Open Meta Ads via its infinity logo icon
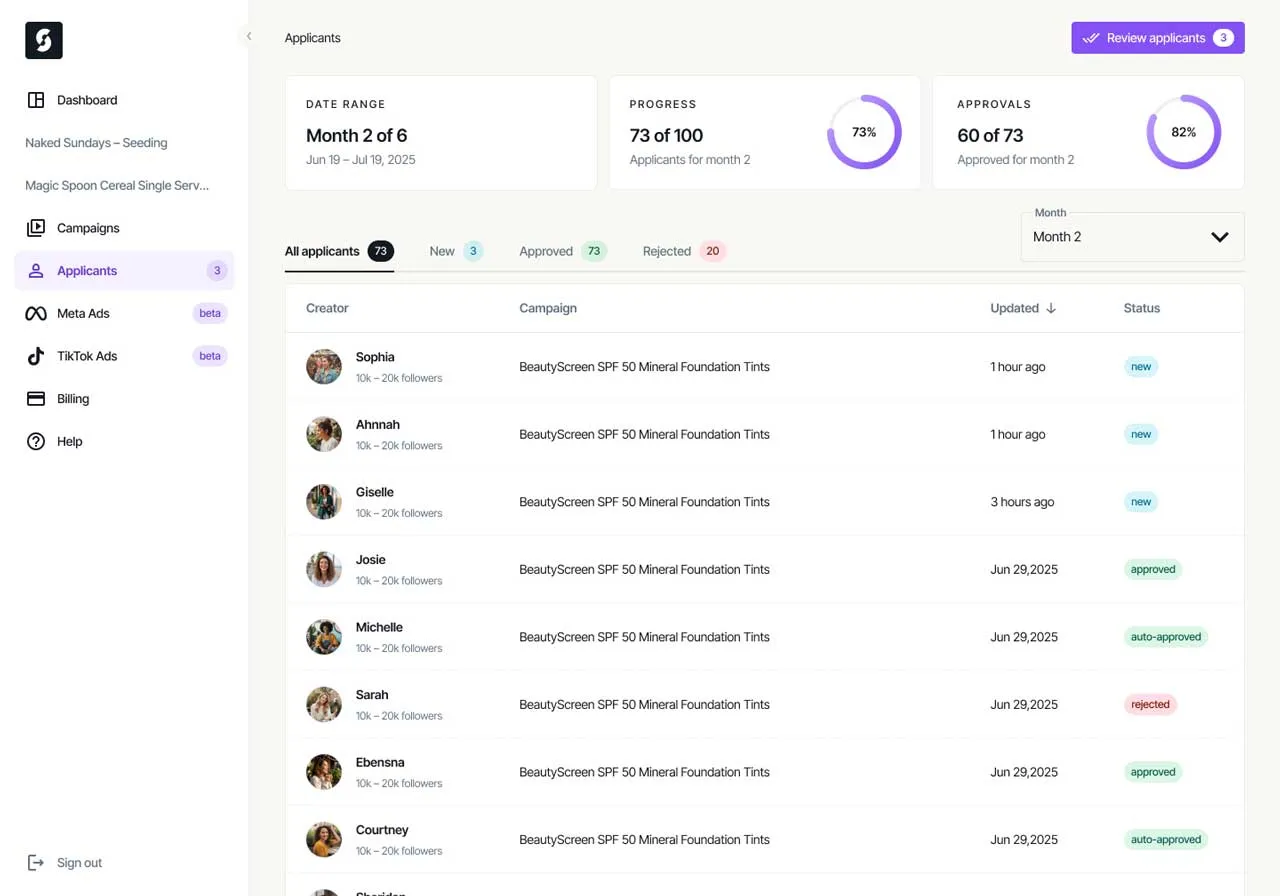 [x=34, y=313]
